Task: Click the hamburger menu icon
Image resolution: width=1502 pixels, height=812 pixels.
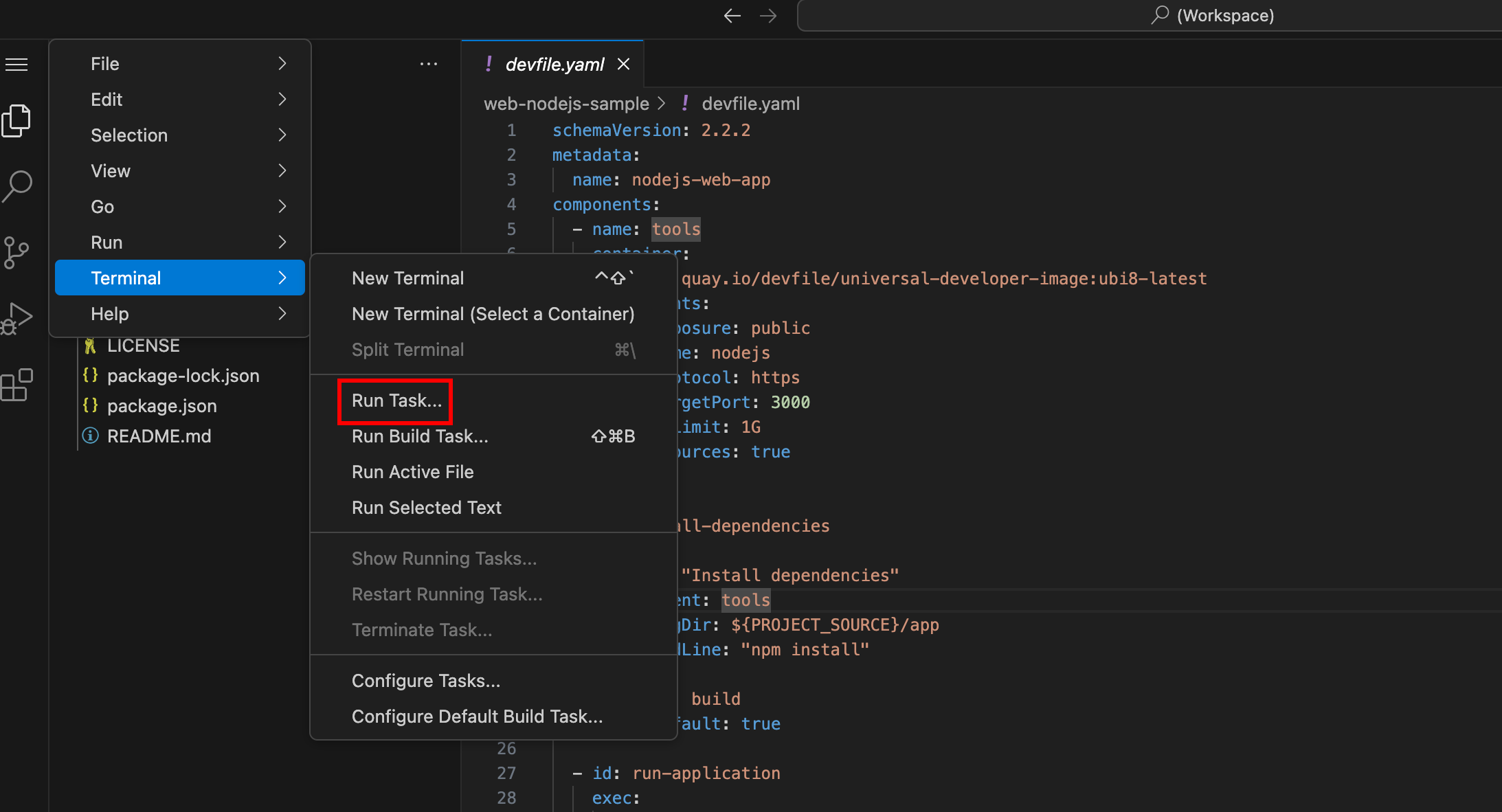Action: [16, 64]
